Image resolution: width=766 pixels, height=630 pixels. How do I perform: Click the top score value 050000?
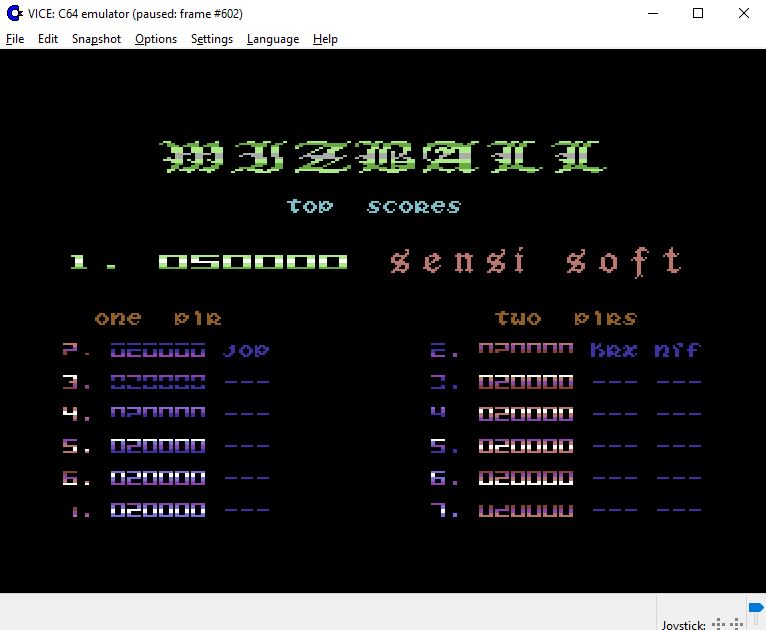point(253,262)
